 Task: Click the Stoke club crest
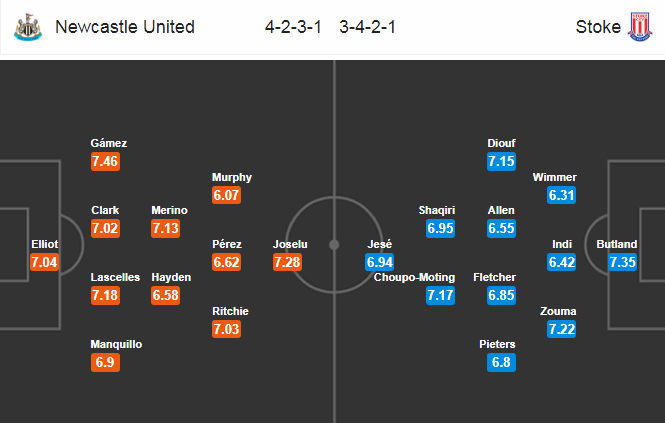[640, 27]
